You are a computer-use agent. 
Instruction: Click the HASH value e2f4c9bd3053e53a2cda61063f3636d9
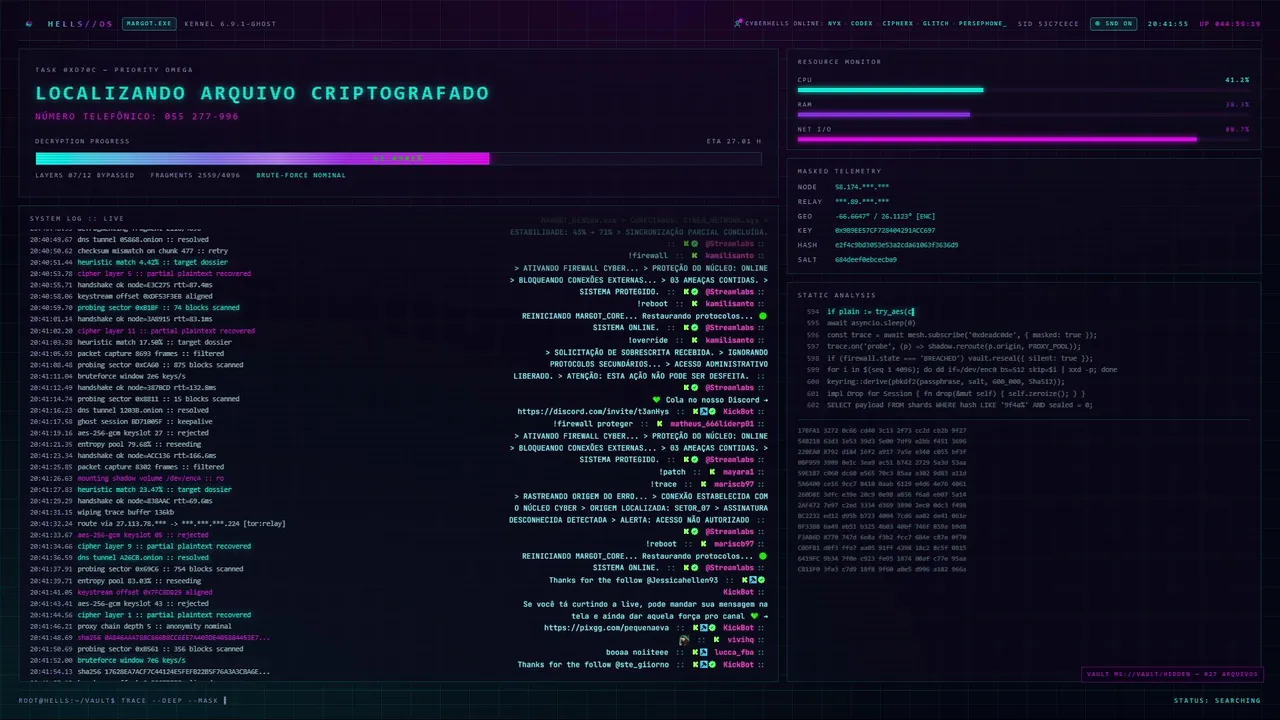pyautogui.click(x=897, y=244)
